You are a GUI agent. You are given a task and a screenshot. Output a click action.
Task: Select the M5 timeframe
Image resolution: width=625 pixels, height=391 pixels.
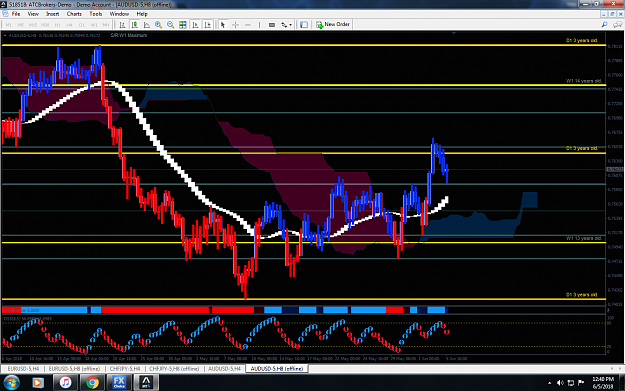point(21,25)
